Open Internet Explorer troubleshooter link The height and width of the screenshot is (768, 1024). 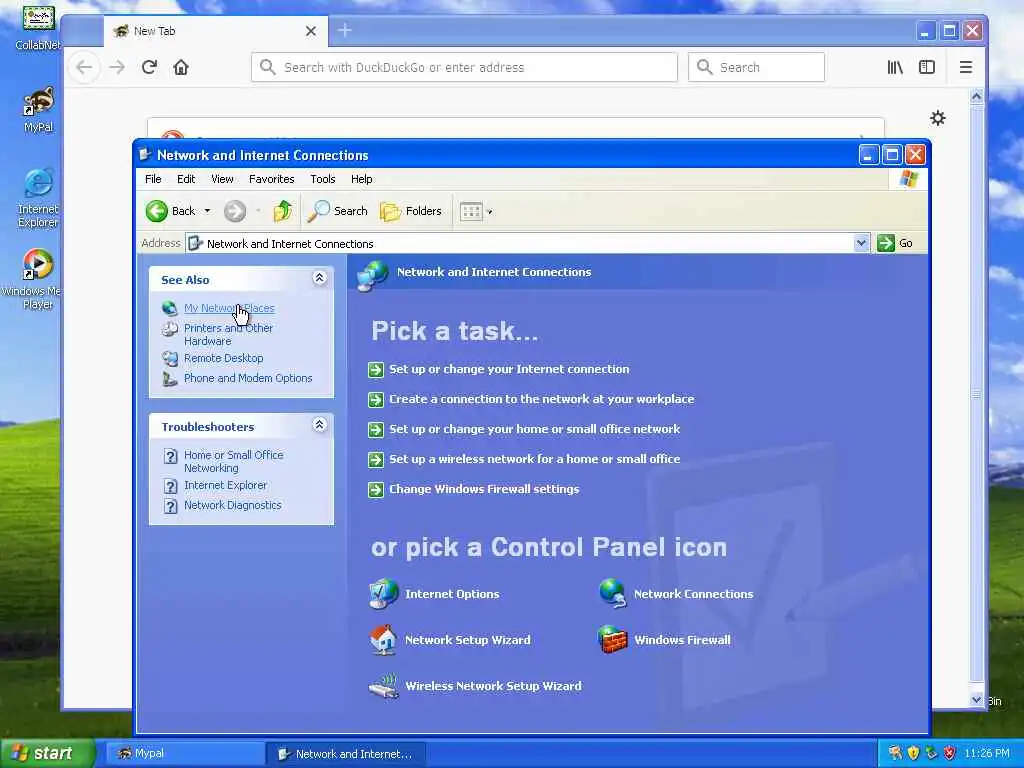pyautogui.click(x=225, y=485)
